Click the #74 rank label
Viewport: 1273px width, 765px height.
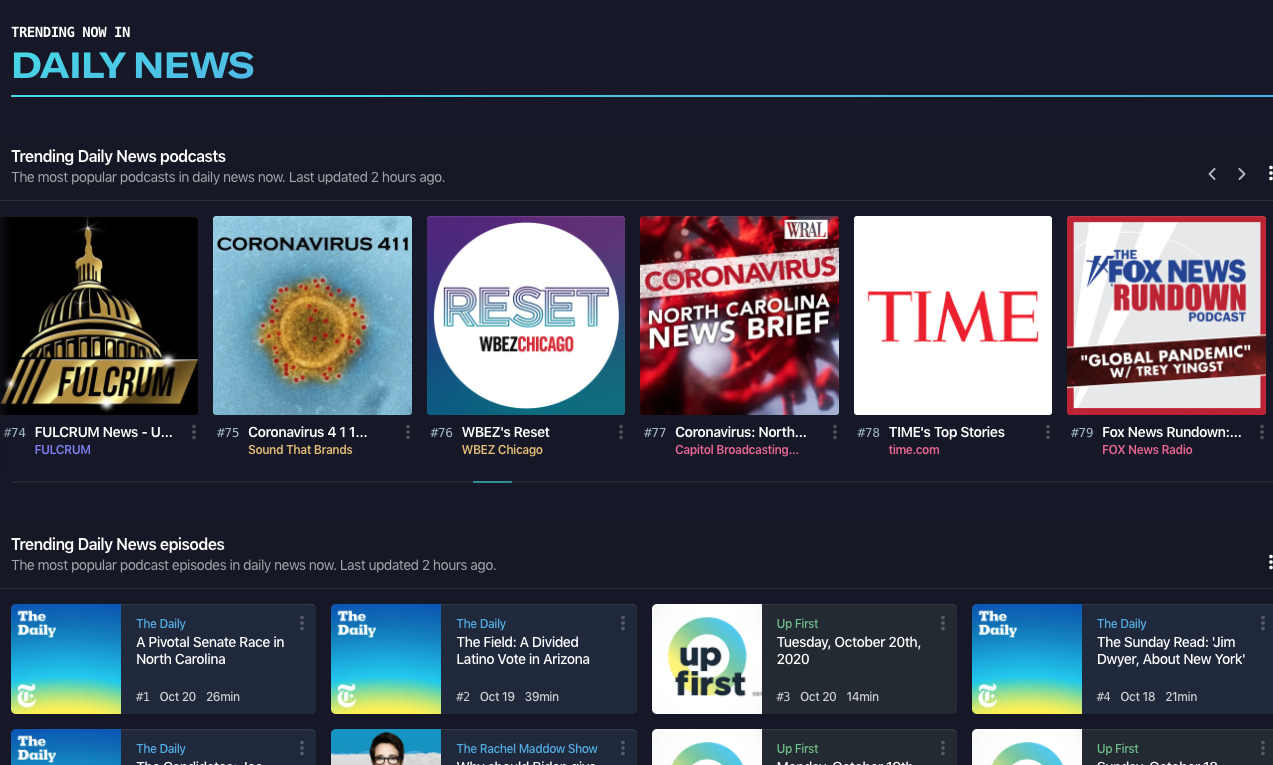(x=15, y=433)
